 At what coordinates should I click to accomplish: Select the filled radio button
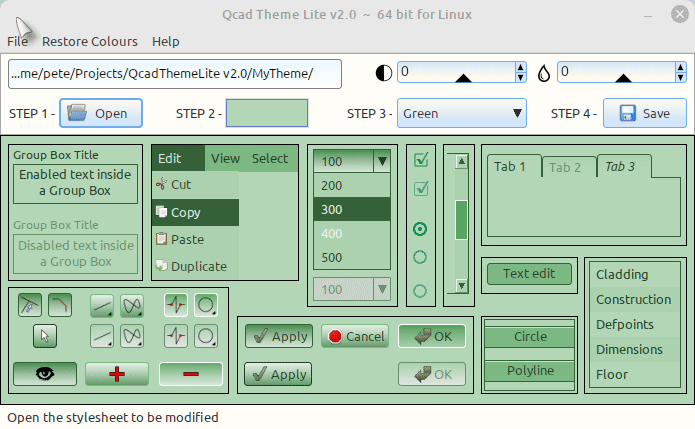pos(420,229)
